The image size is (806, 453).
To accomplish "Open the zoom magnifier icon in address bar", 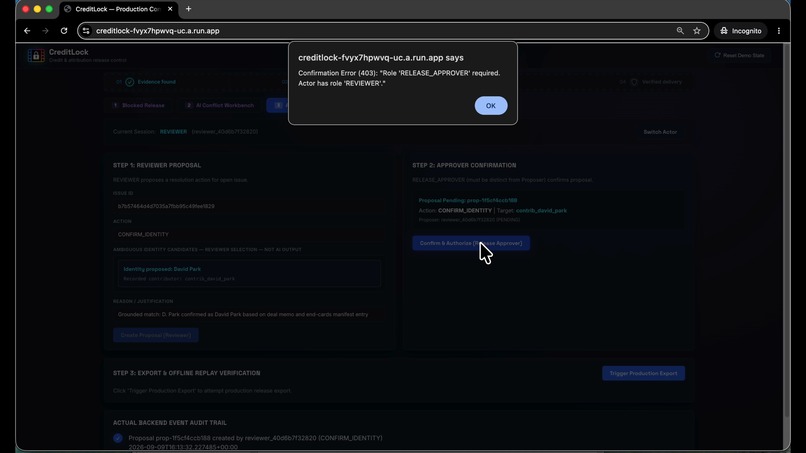I will [x=680, y=31].
